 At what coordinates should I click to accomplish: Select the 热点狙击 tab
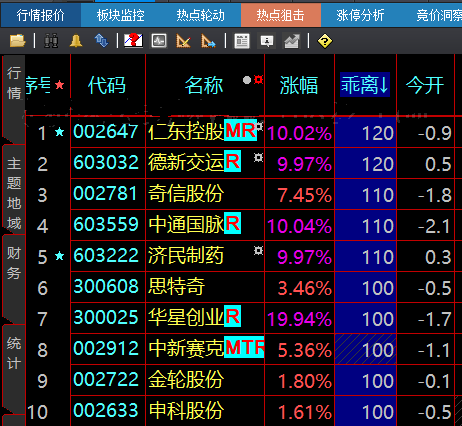tap(281, 15)
